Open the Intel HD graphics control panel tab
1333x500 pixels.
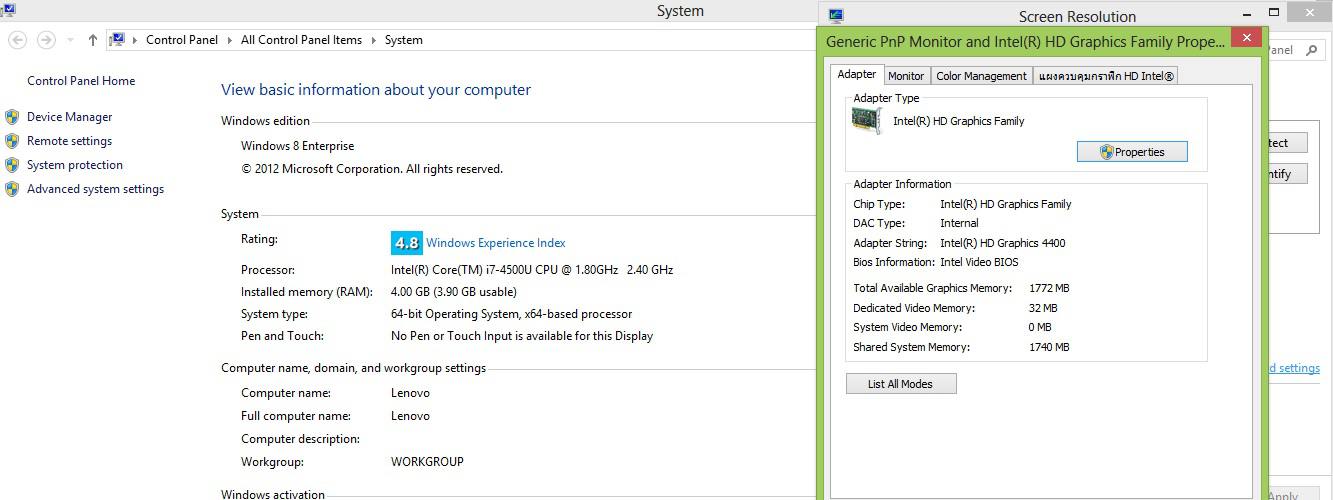point(1106,76)
